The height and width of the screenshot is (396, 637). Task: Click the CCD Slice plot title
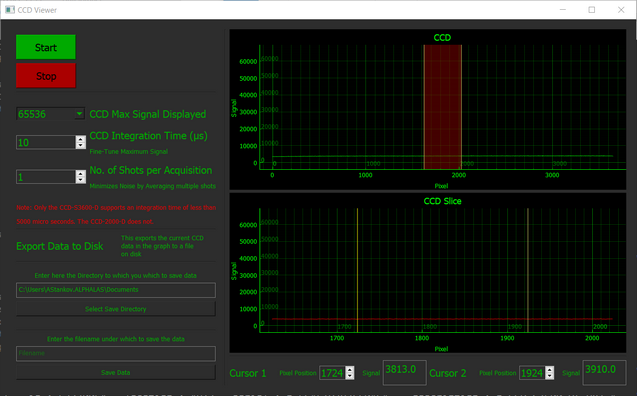[442, 201]
